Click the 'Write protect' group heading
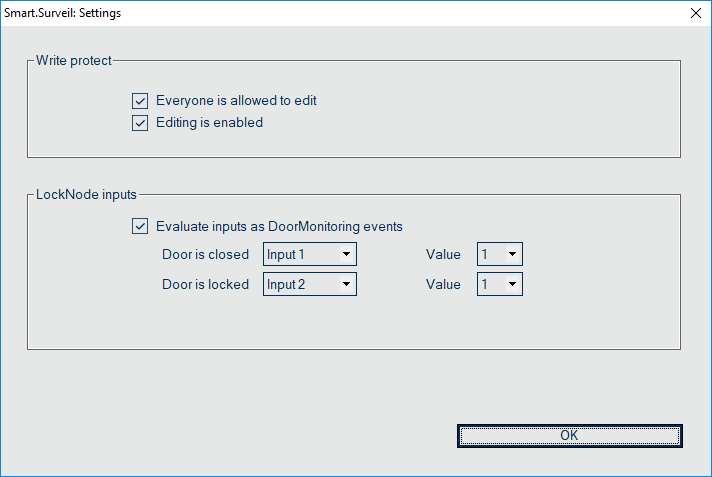712x477 pixels. [x=74, y=61]
